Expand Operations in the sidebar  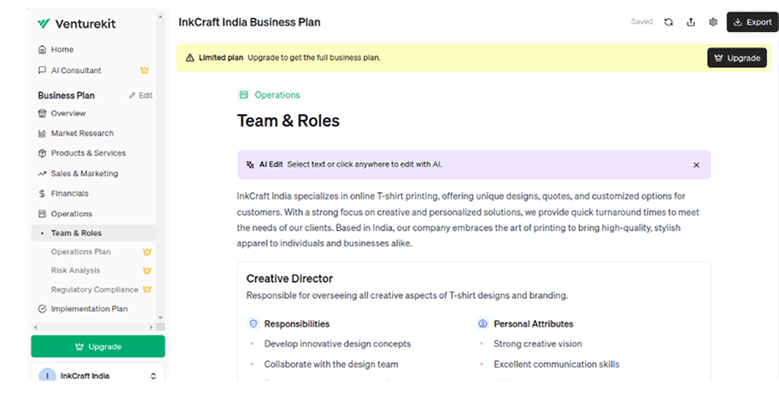click(72, 214)
